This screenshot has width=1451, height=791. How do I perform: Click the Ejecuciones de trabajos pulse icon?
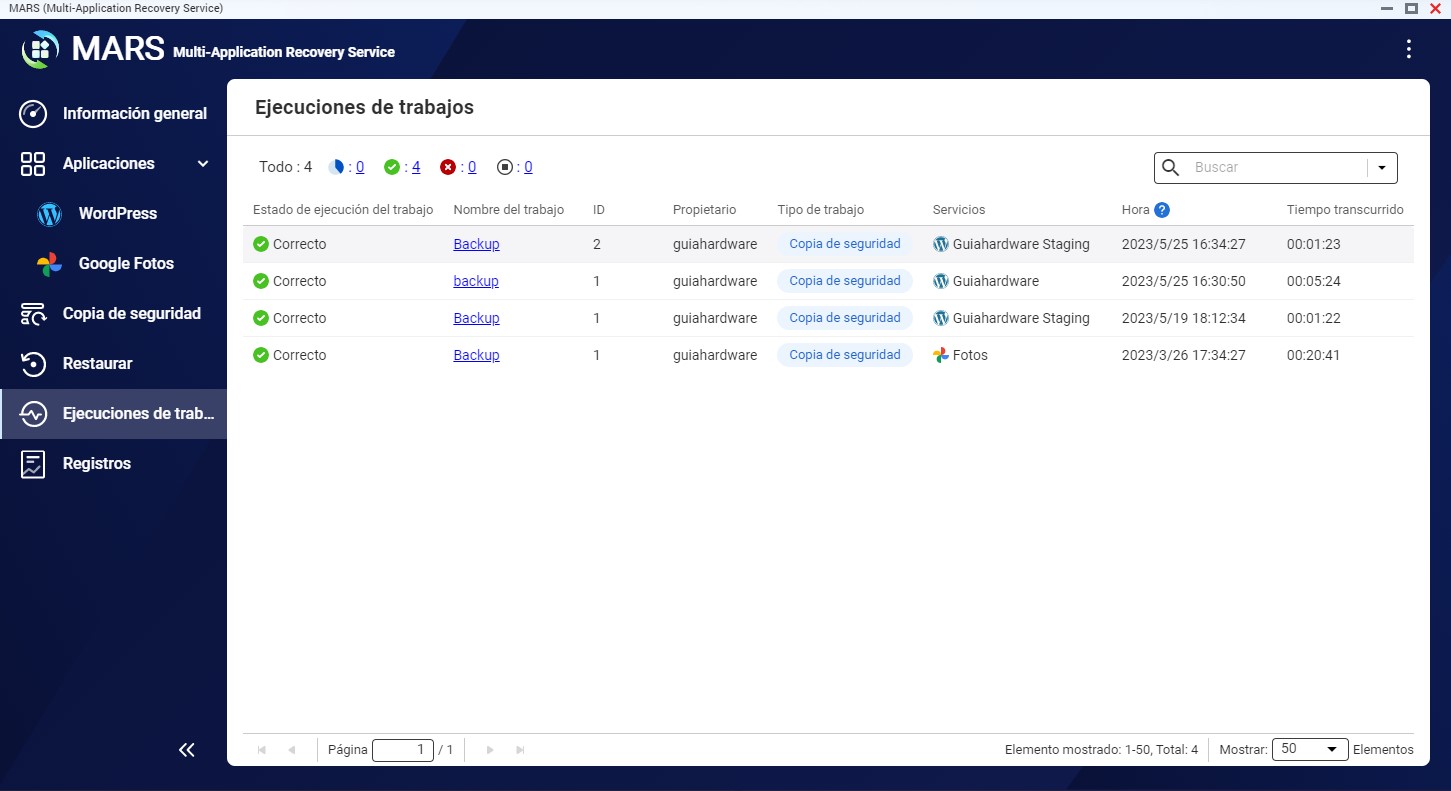(x=33, y=414)
